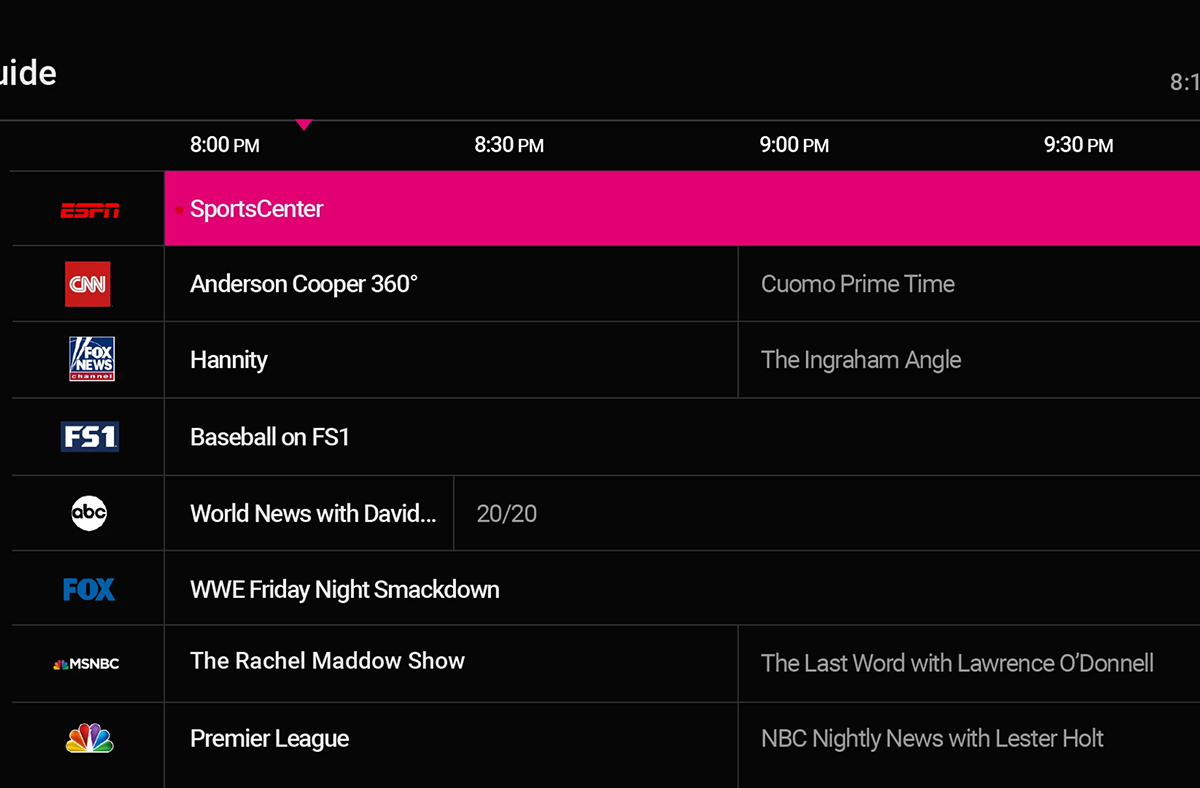Open WWE Friday Night Smackdown
Viewport: 1200px width, 788px height.
682,589
